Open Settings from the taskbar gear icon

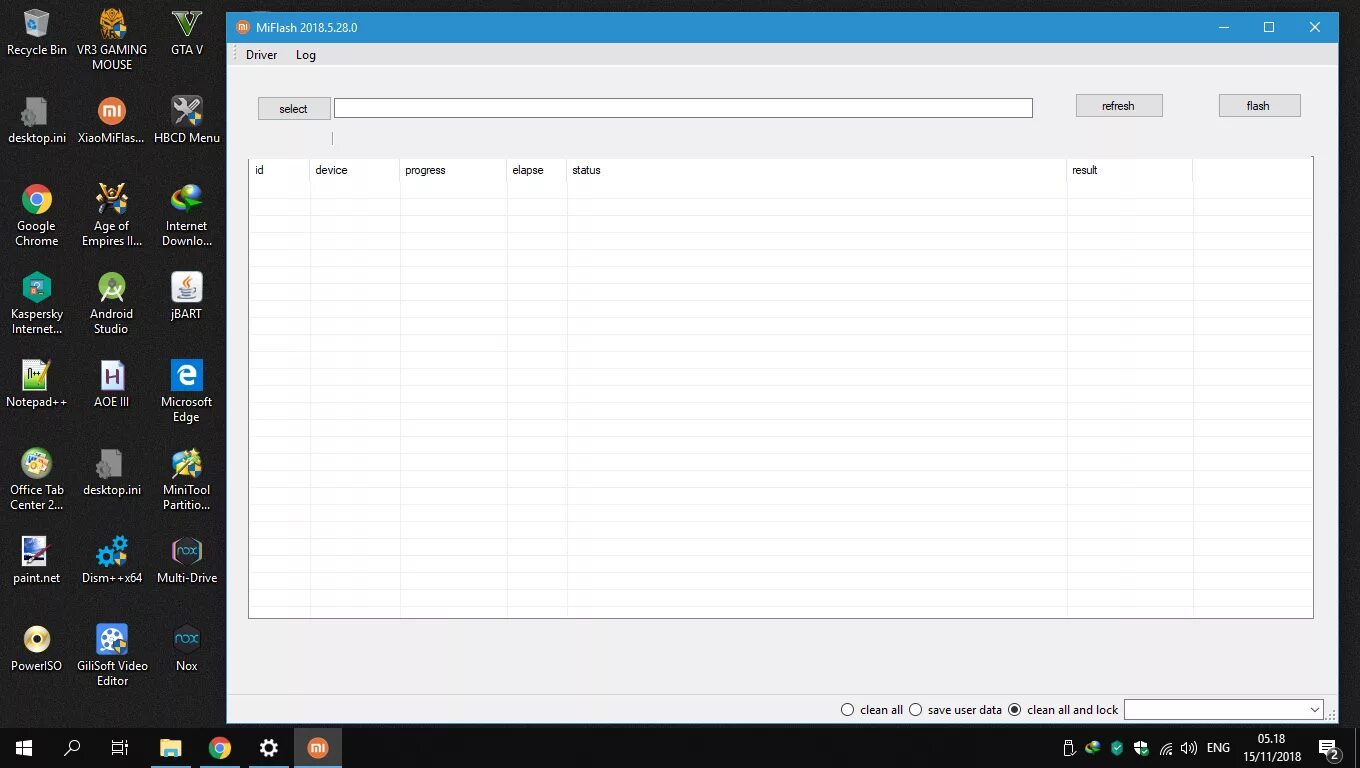point(269,748)
